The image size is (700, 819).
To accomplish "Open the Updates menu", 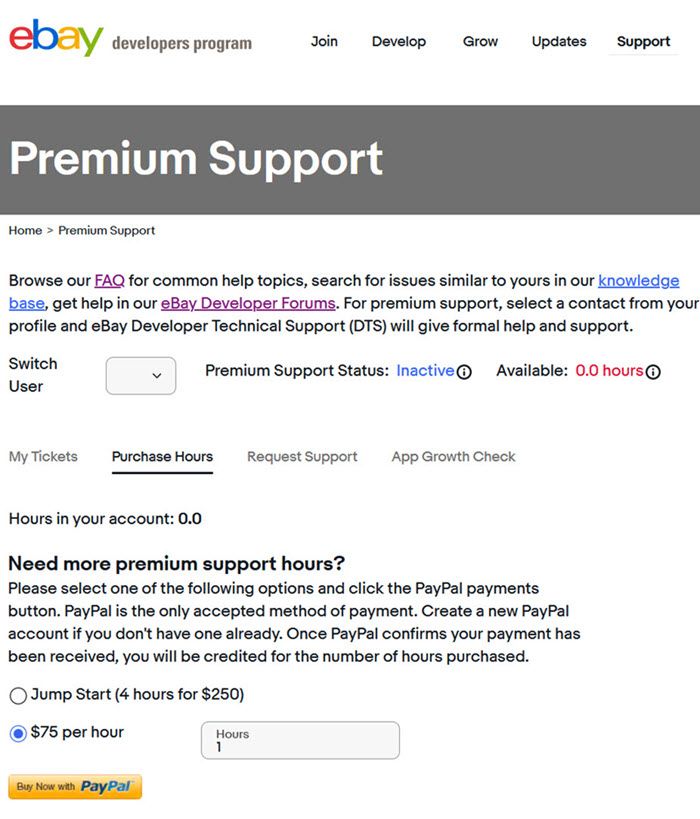I will tap(559, 41).
